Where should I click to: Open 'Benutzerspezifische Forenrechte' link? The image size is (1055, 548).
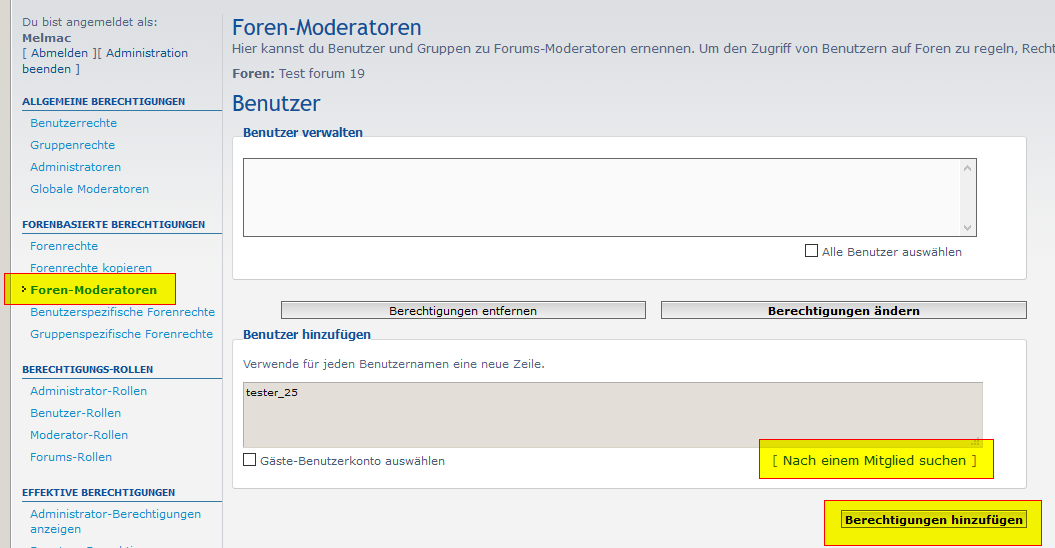click(x=122, y=312)
